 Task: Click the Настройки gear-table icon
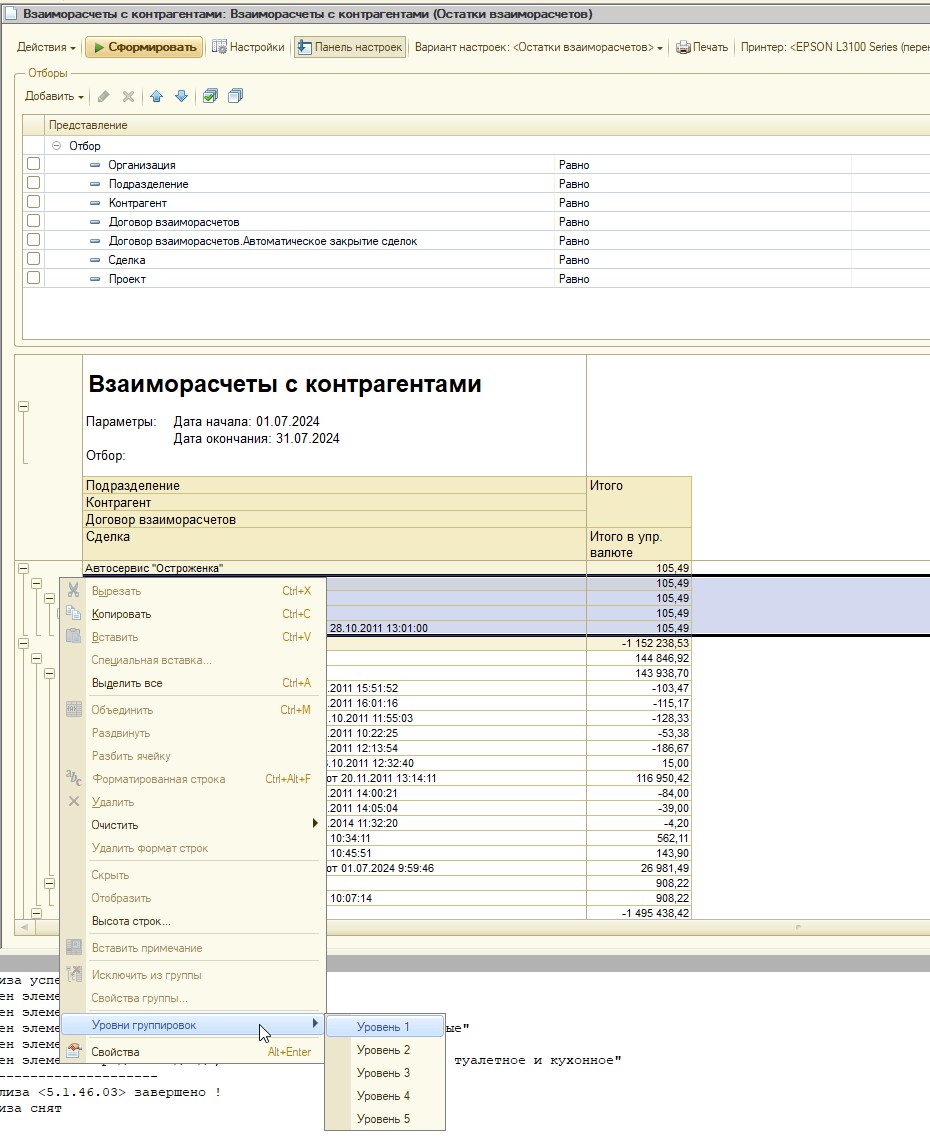[219, 47]
